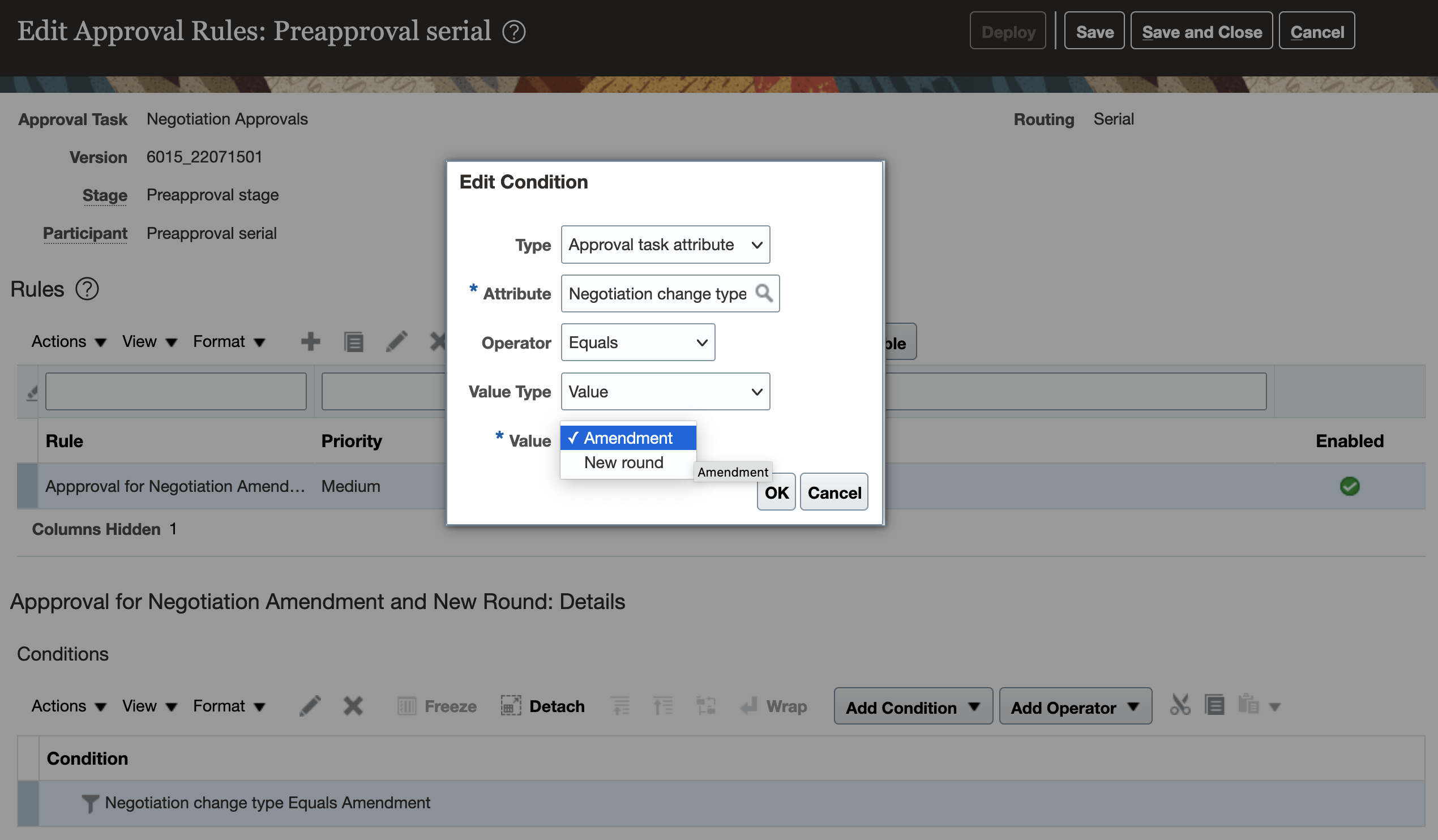Open the Type dropdown
This screenshot has height=840, width=1438.
[x=665, y=244]
